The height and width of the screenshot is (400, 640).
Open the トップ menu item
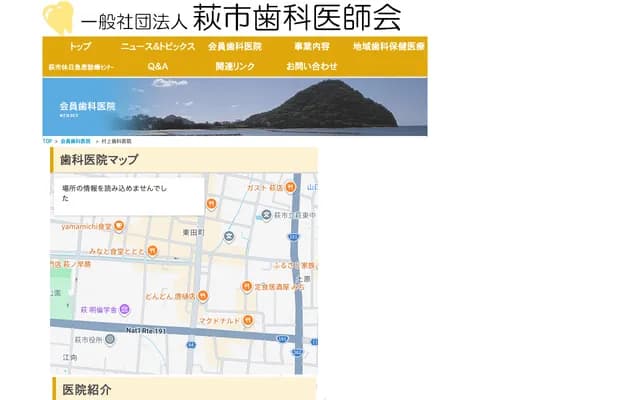coord(80,47)
